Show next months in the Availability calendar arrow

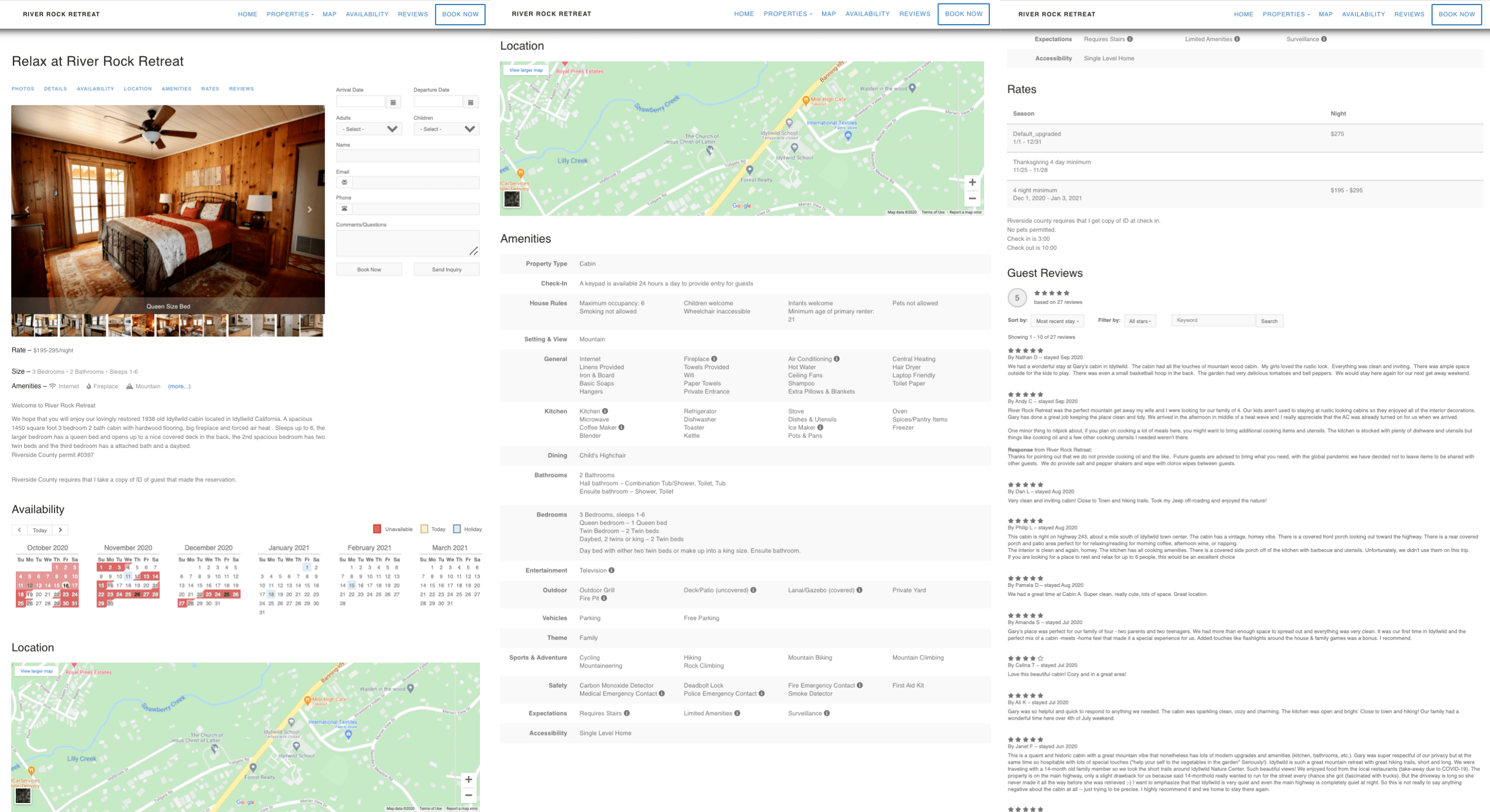coord(60,530)
